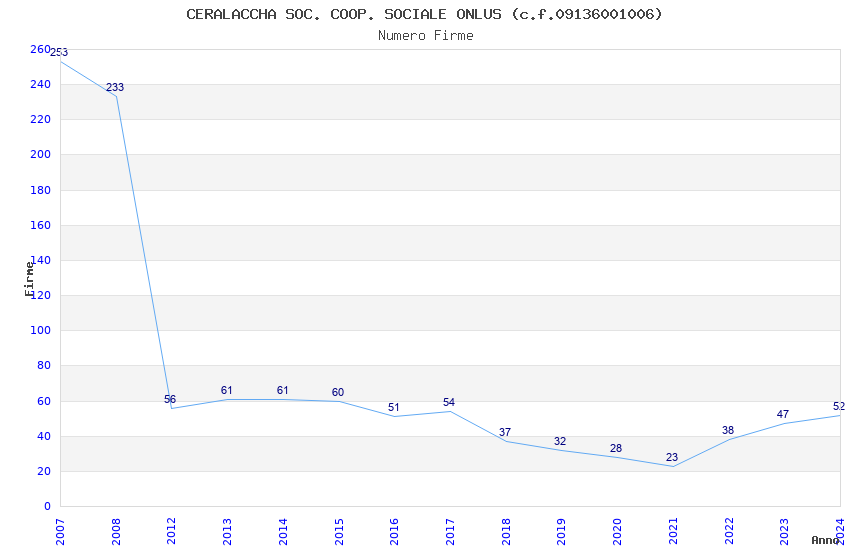Select the data label 28 for 2020
850x550 pixels.
[x=616, y=448]
